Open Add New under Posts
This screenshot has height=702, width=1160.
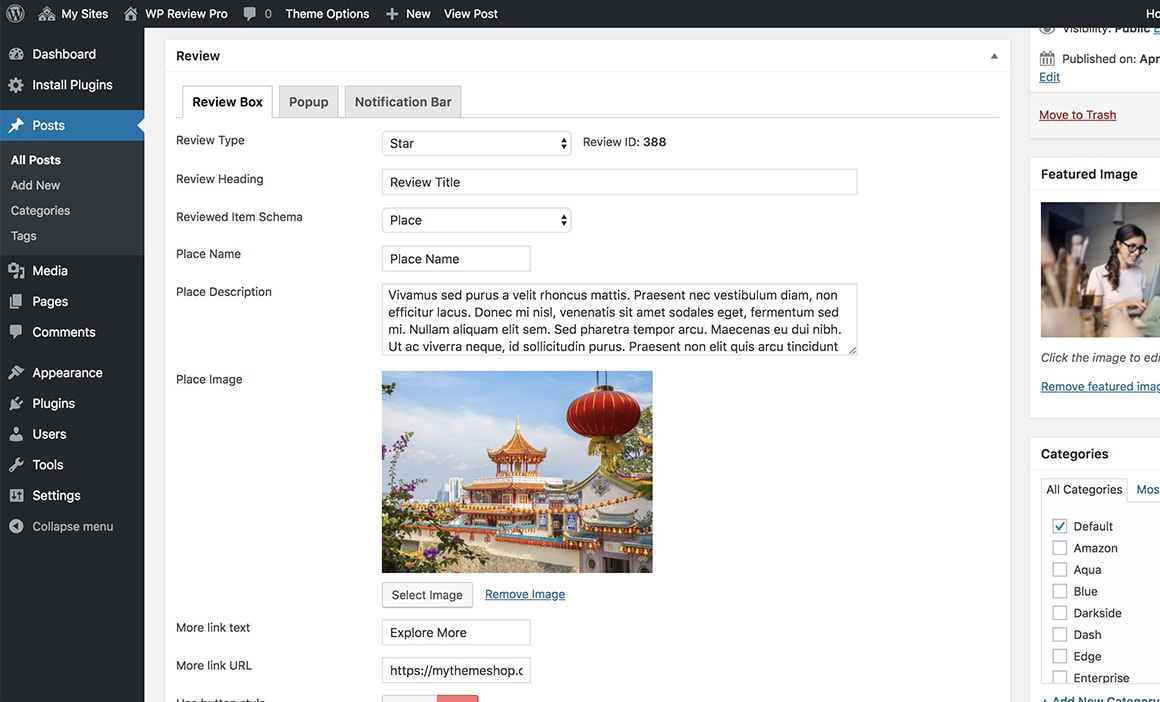tap(36, 185)
